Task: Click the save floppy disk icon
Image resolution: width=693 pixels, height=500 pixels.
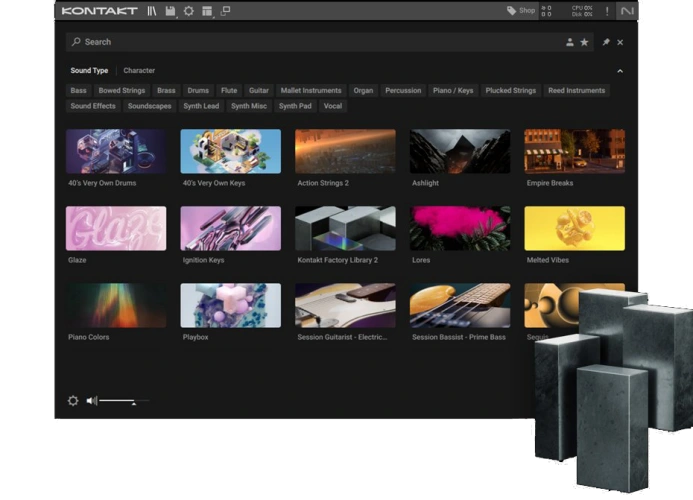Action: (170, 11)
